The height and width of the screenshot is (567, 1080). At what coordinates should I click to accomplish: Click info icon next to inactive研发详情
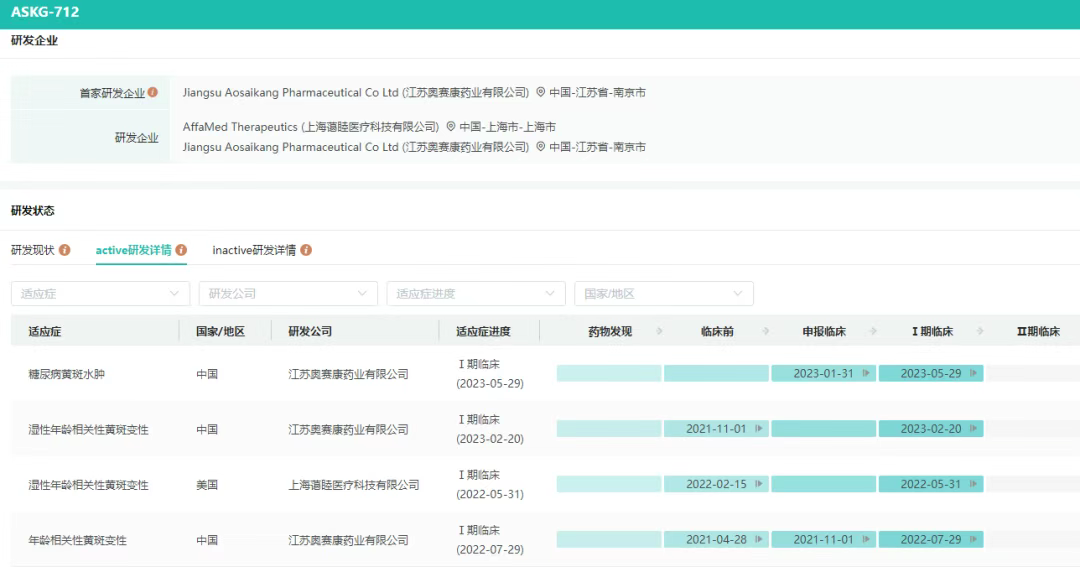point(306,250)
